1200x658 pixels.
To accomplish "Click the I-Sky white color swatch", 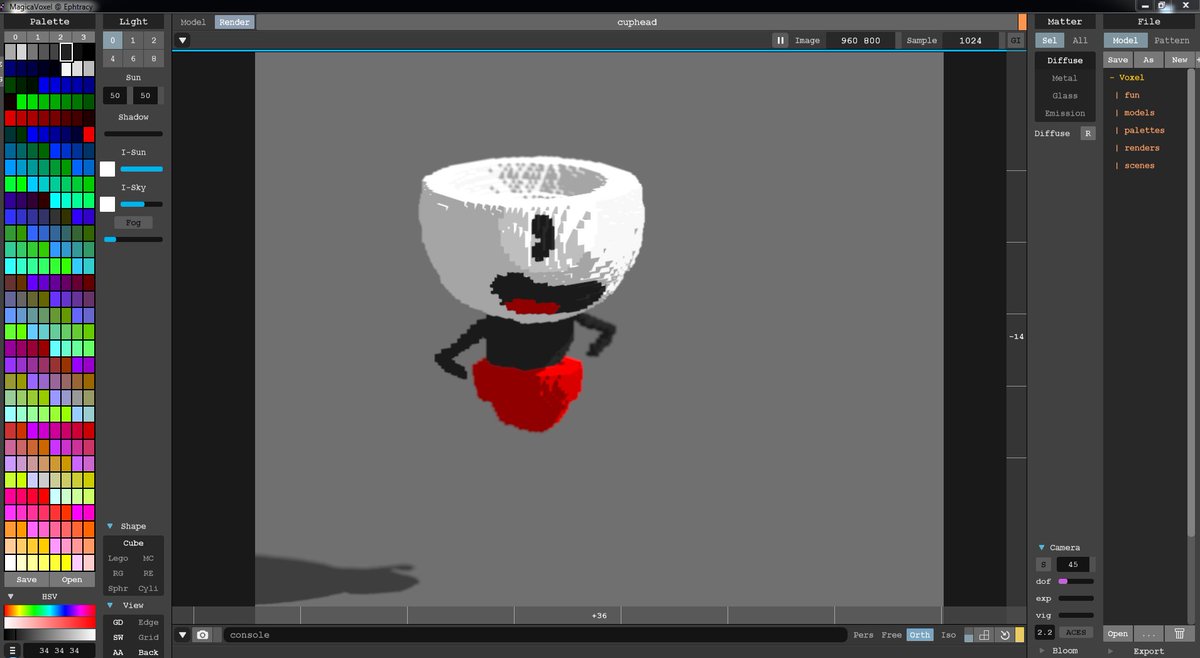I will [x=107, y=204].
